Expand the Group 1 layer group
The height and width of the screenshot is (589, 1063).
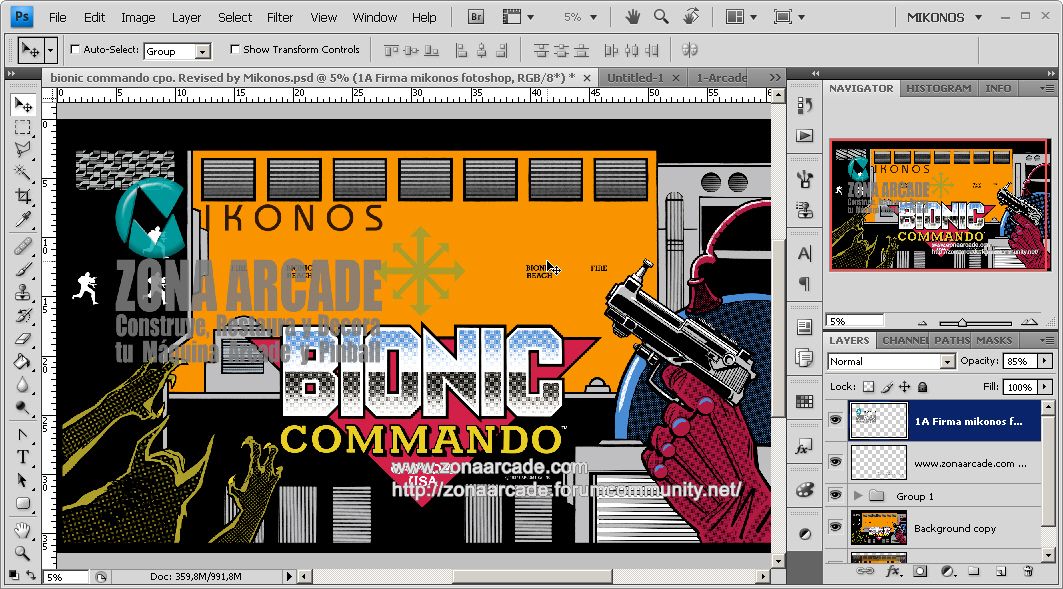pyautogui.click(x=859, y=495)
